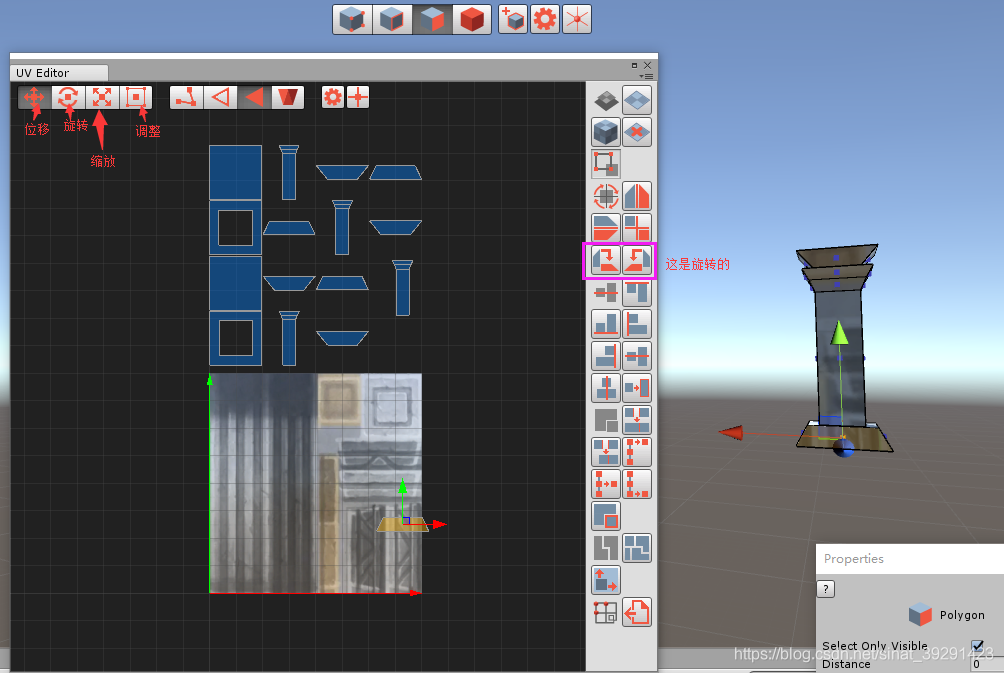This screenshot has width=1004, height=673.
Task: Click the rotate UV counter-clockwise icon
Action: (x=637, y=260)
